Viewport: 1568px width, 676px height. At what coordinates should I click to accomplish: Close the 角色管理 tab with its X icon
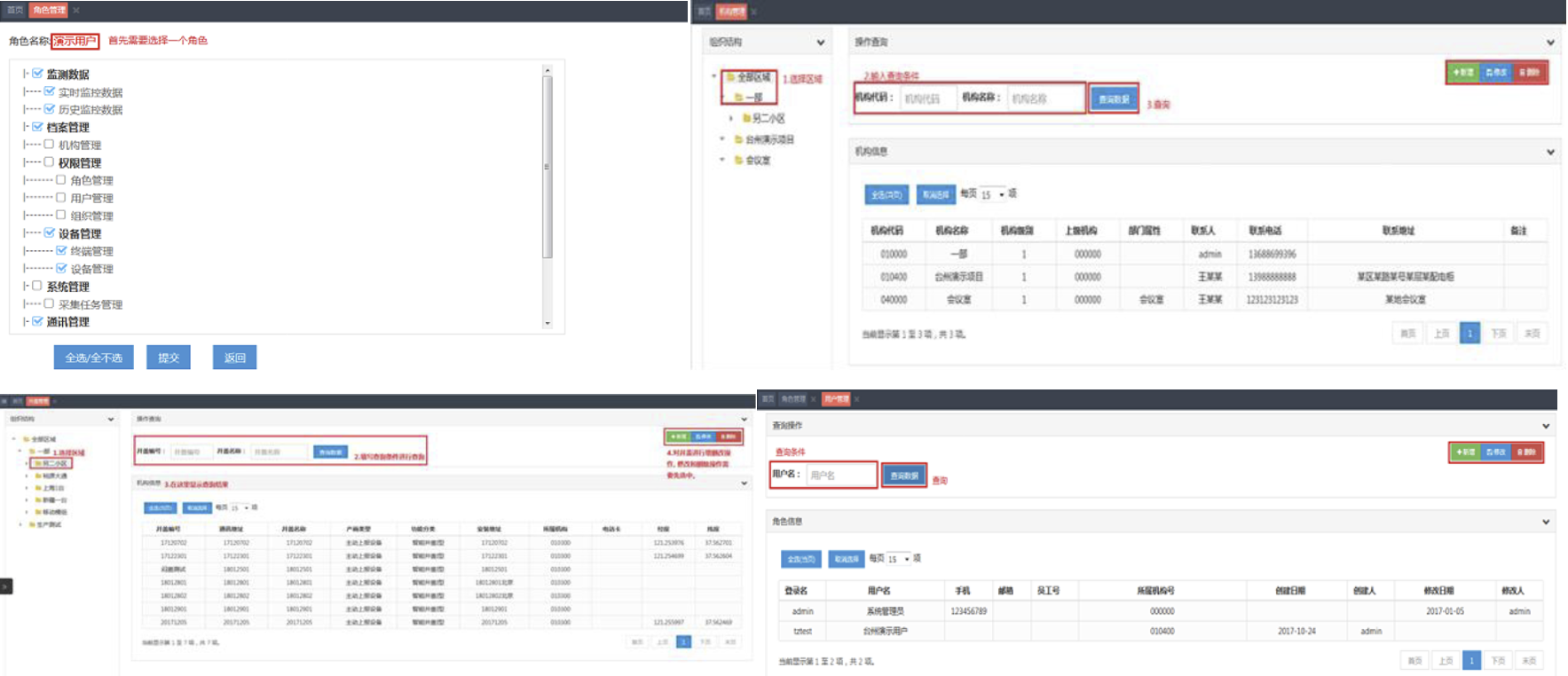click(76, 11)
